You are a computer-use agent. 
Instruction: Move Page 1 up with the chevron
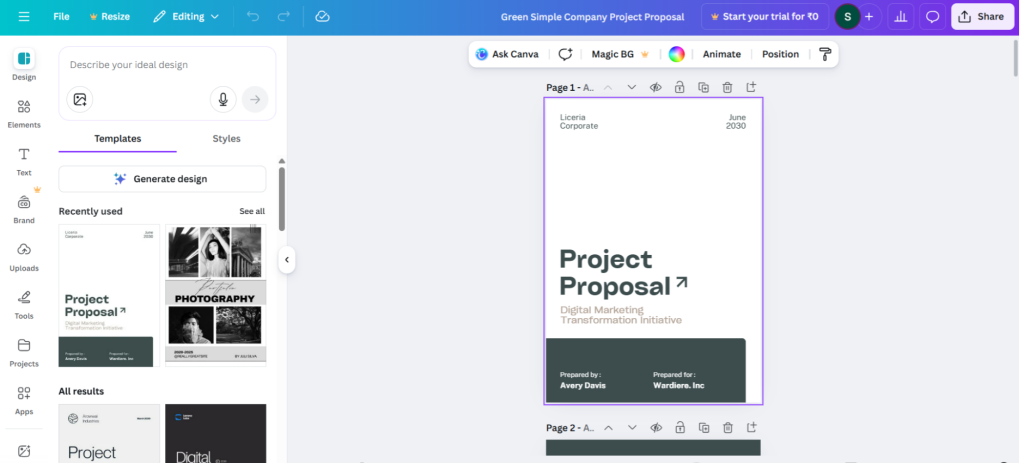coord(608,88)
